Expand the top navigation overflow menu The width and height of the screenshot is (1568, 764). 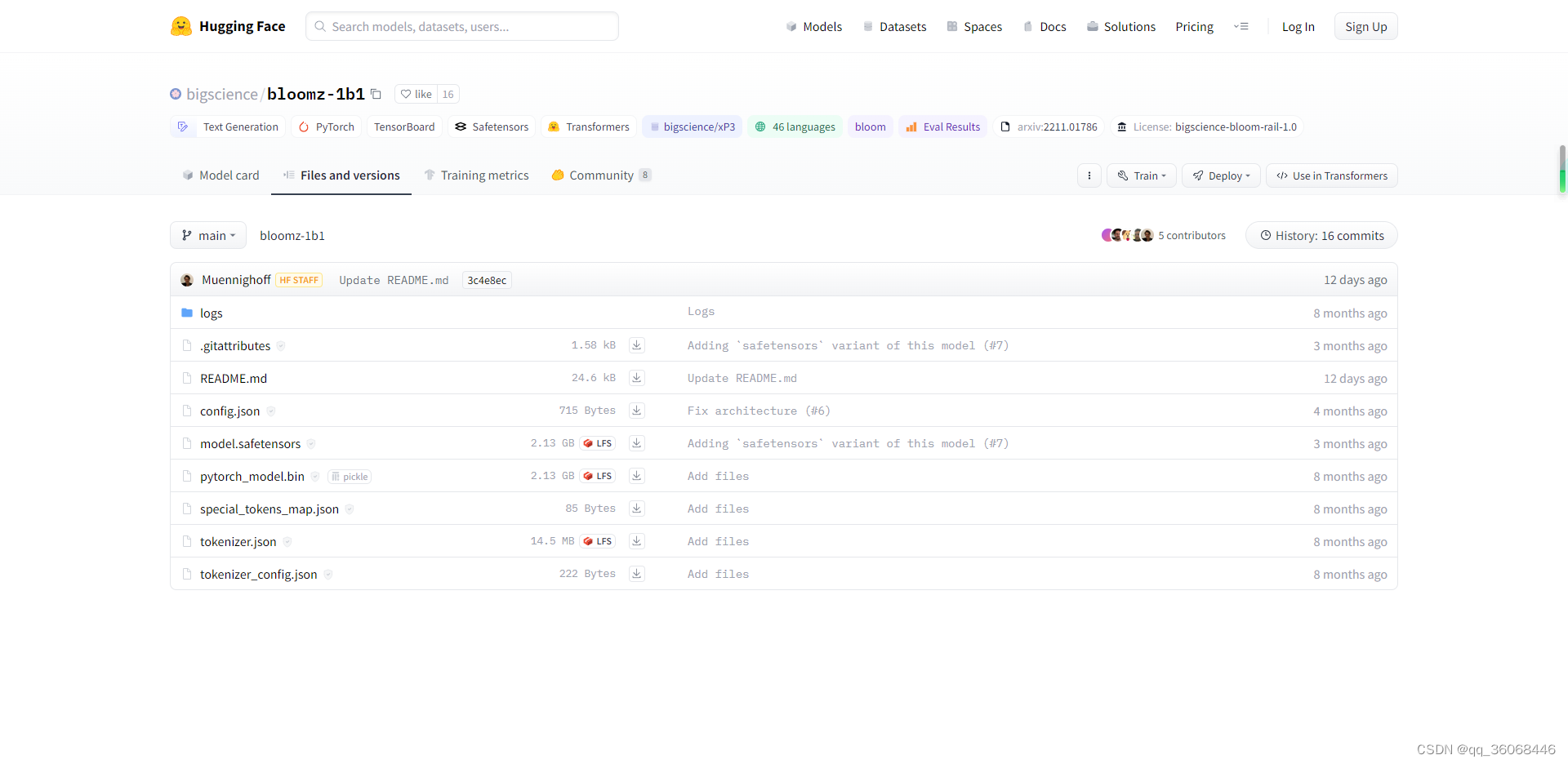click(x=1241, y=26)
